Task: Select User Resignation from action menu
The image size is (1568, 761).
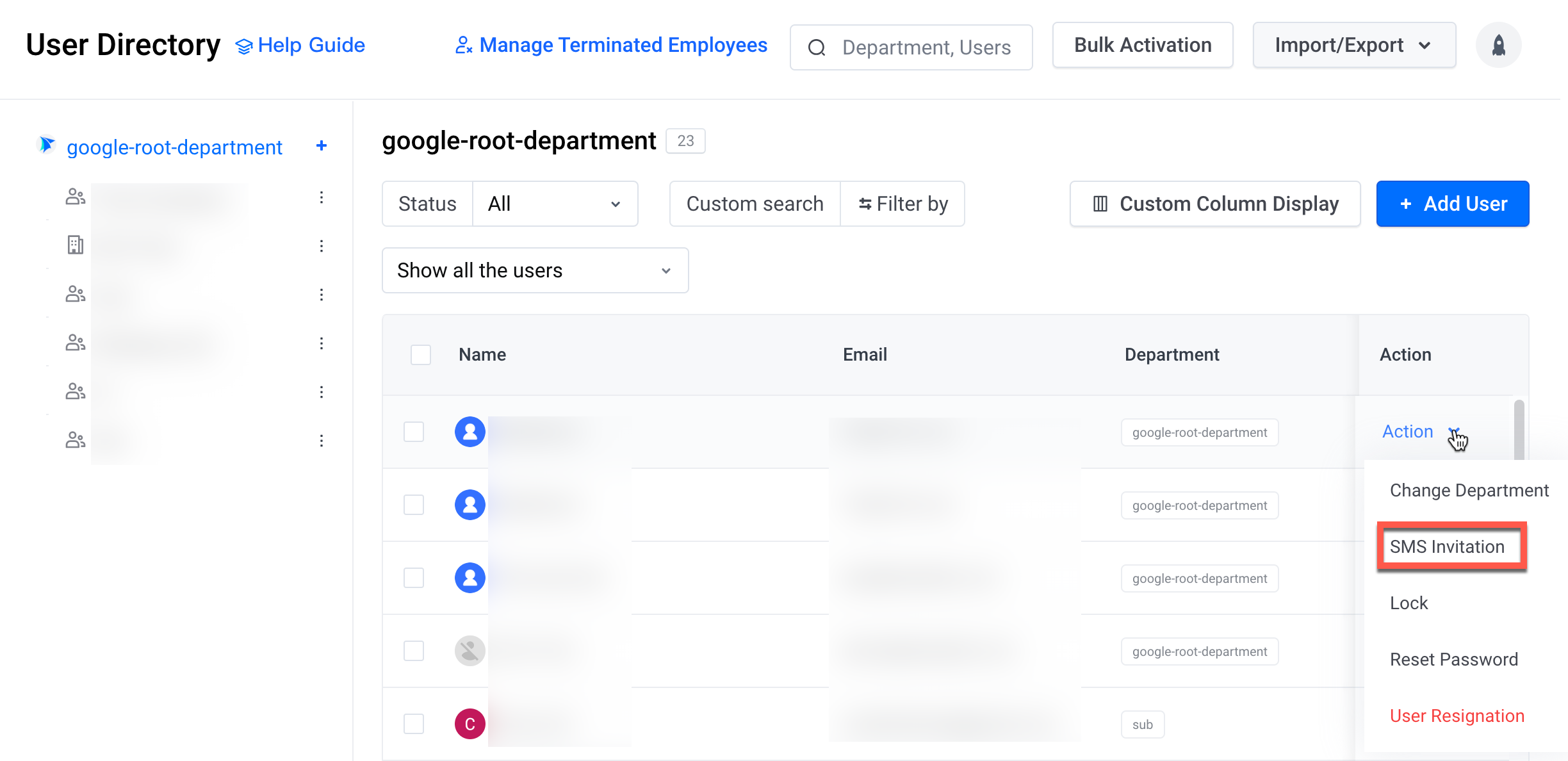Action: [1457, 716]
